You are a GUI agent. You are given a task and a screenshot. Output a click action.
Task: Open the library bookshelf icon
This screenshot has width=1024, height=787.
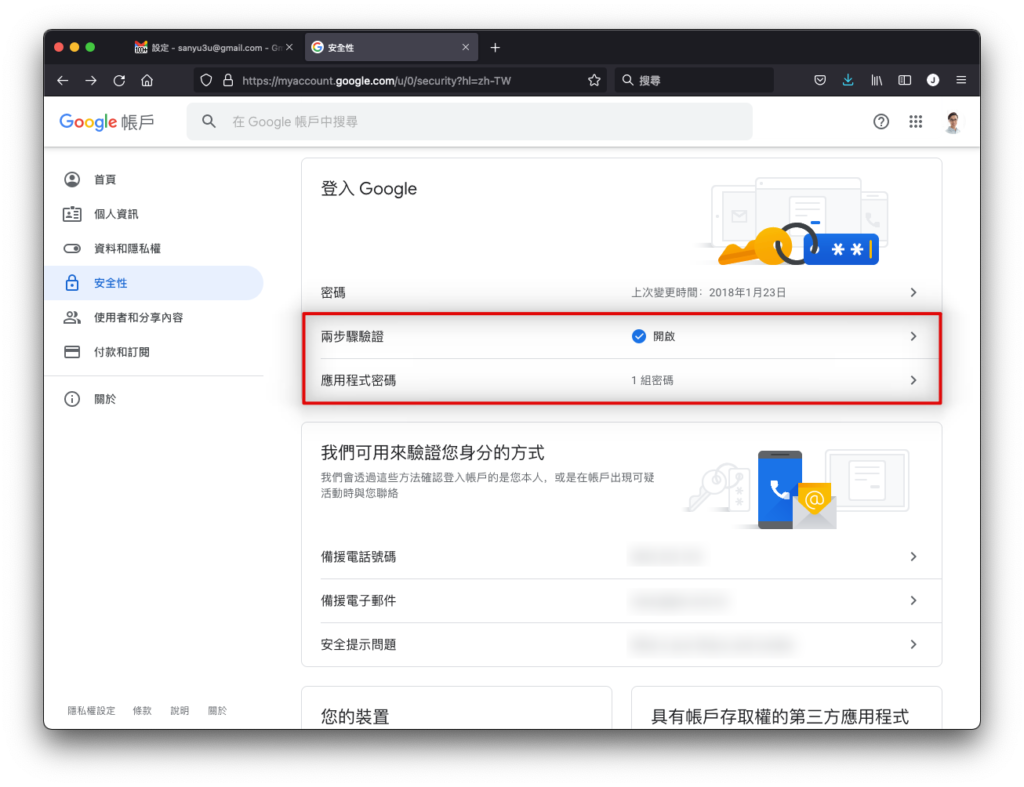coord(876,80)
